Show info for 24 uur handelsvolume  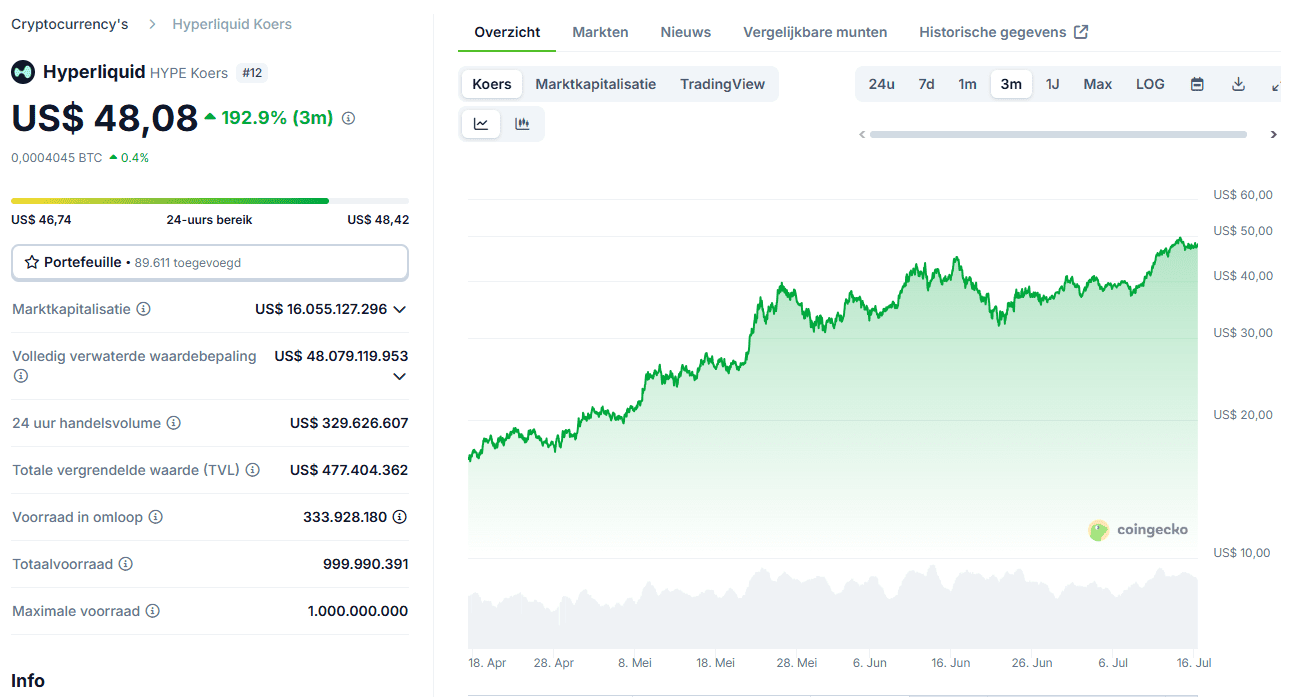coord(173,423)
